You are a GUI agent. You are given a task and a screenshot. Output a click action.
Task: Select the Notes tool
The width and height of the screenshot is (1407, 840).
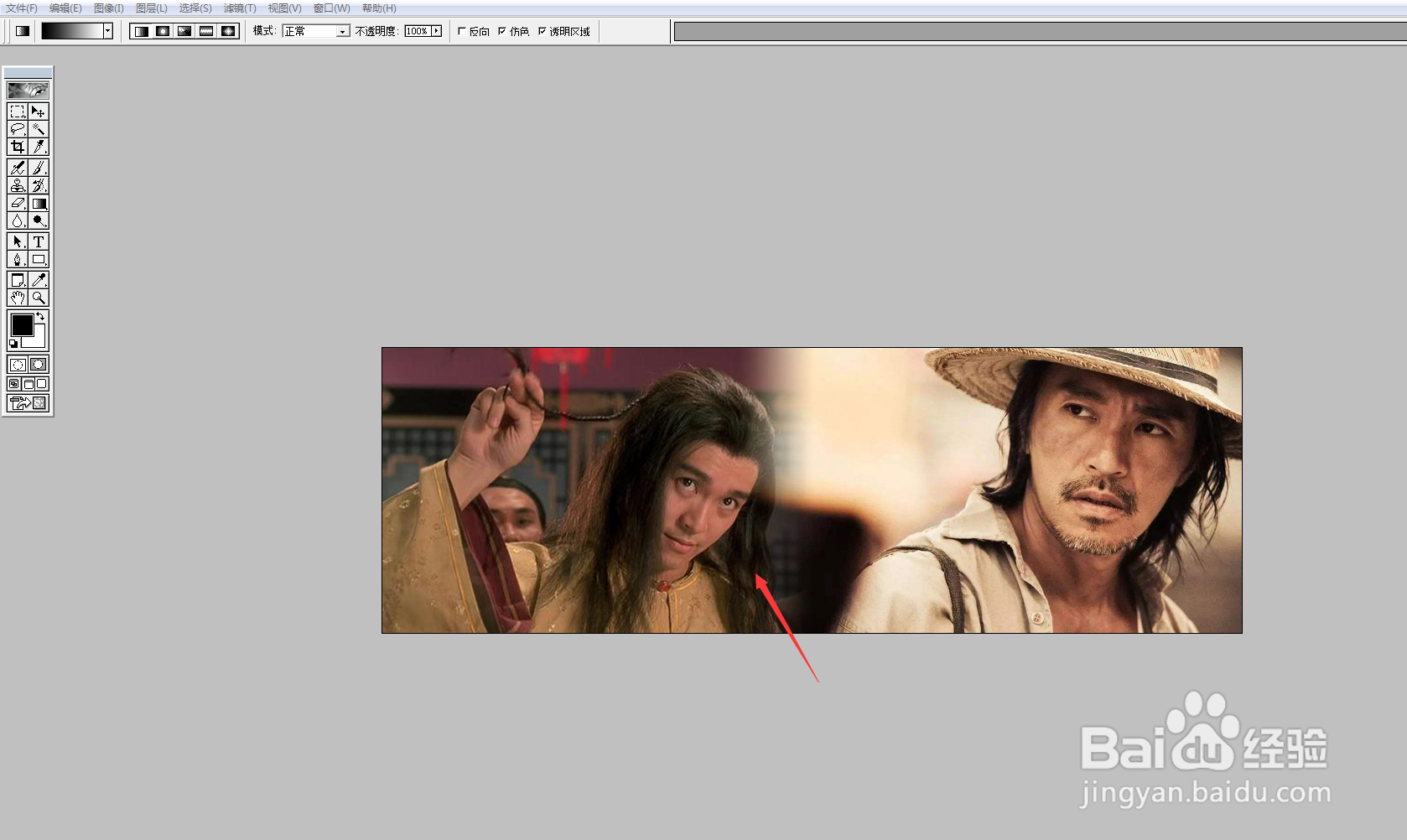[x=18, y=280]
